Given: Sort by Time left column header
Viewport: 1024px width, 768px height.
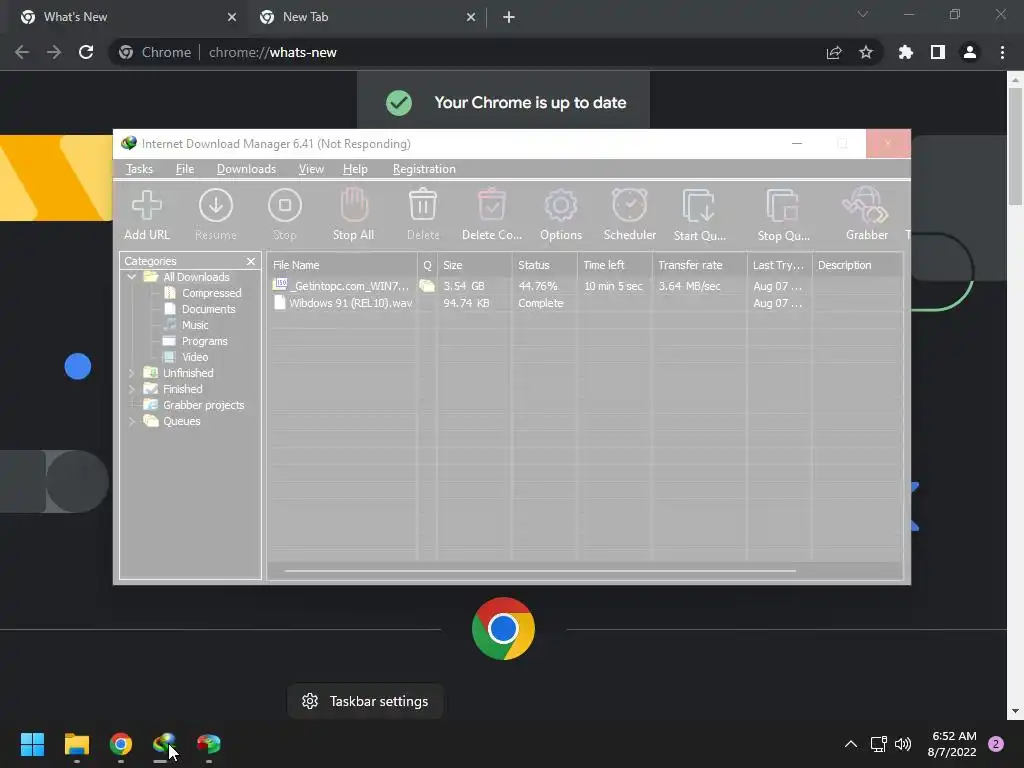Looking at the screenshot, I should pyautogui.click(x=615, y=265).
